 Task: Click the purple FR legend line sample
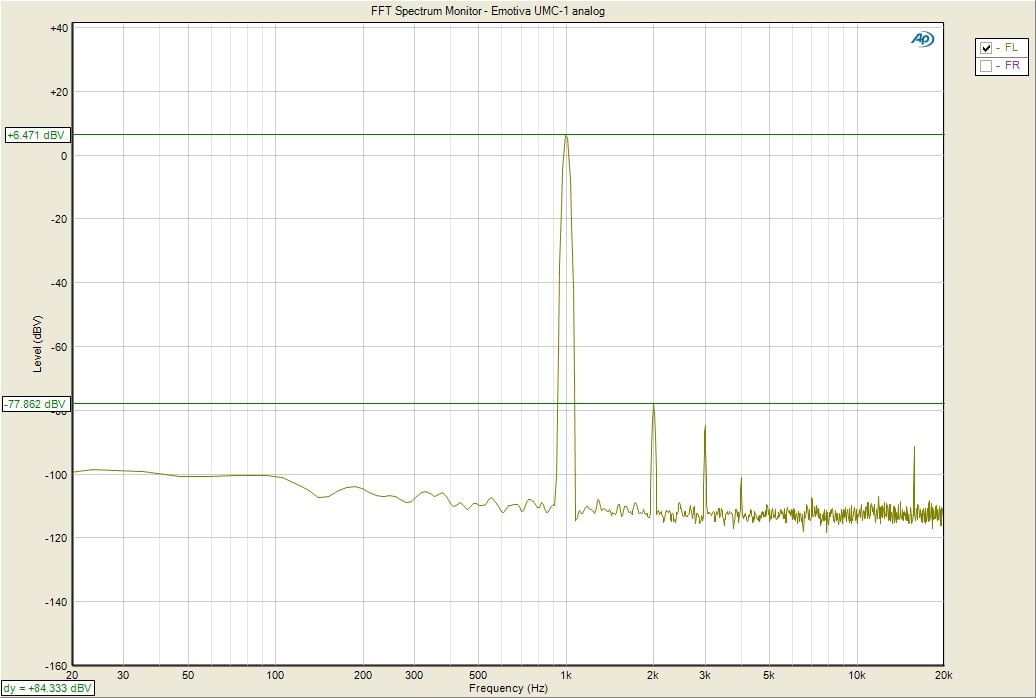click(x=999, y=66)
